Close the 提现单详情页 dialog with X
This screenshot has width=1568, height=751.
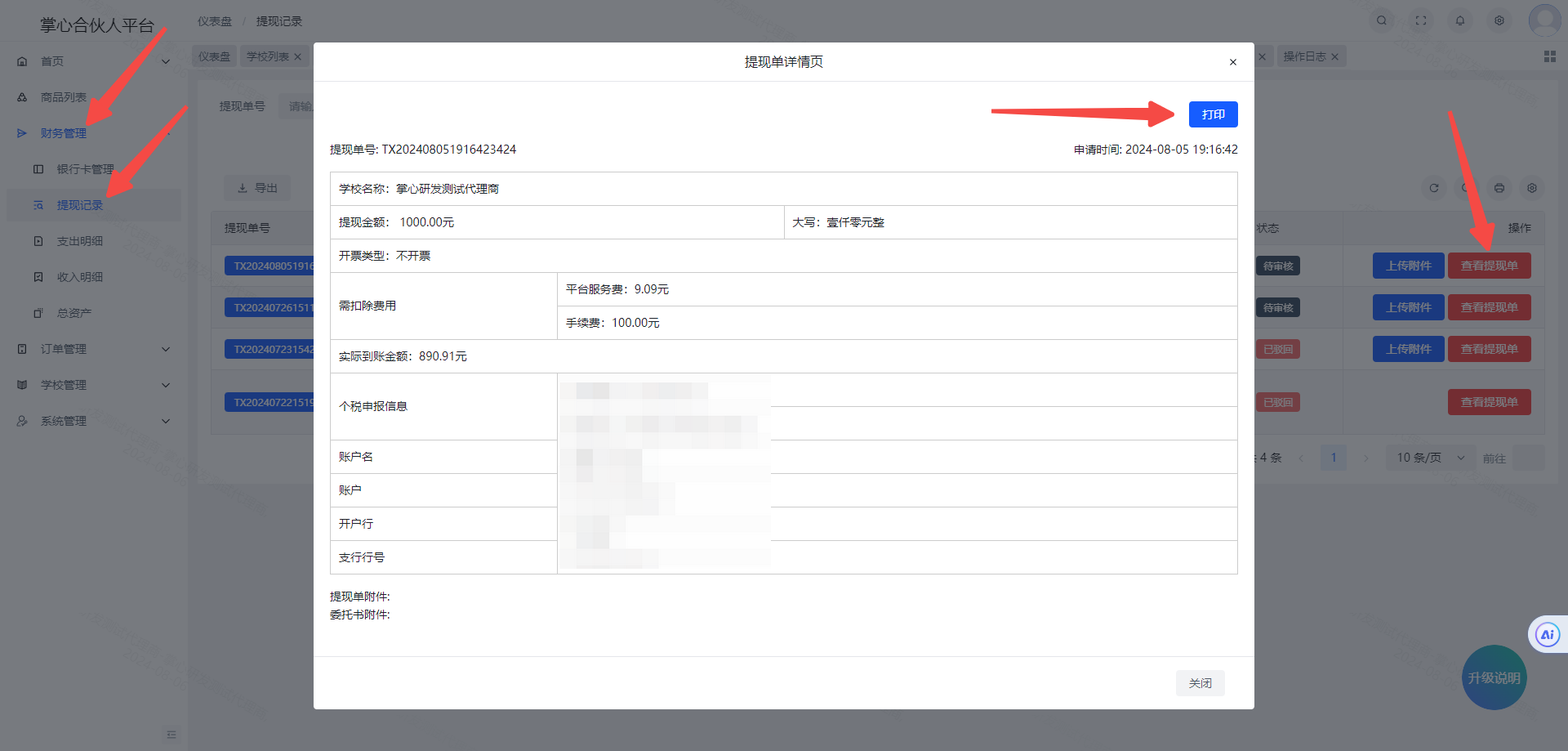click(1232, 62)
